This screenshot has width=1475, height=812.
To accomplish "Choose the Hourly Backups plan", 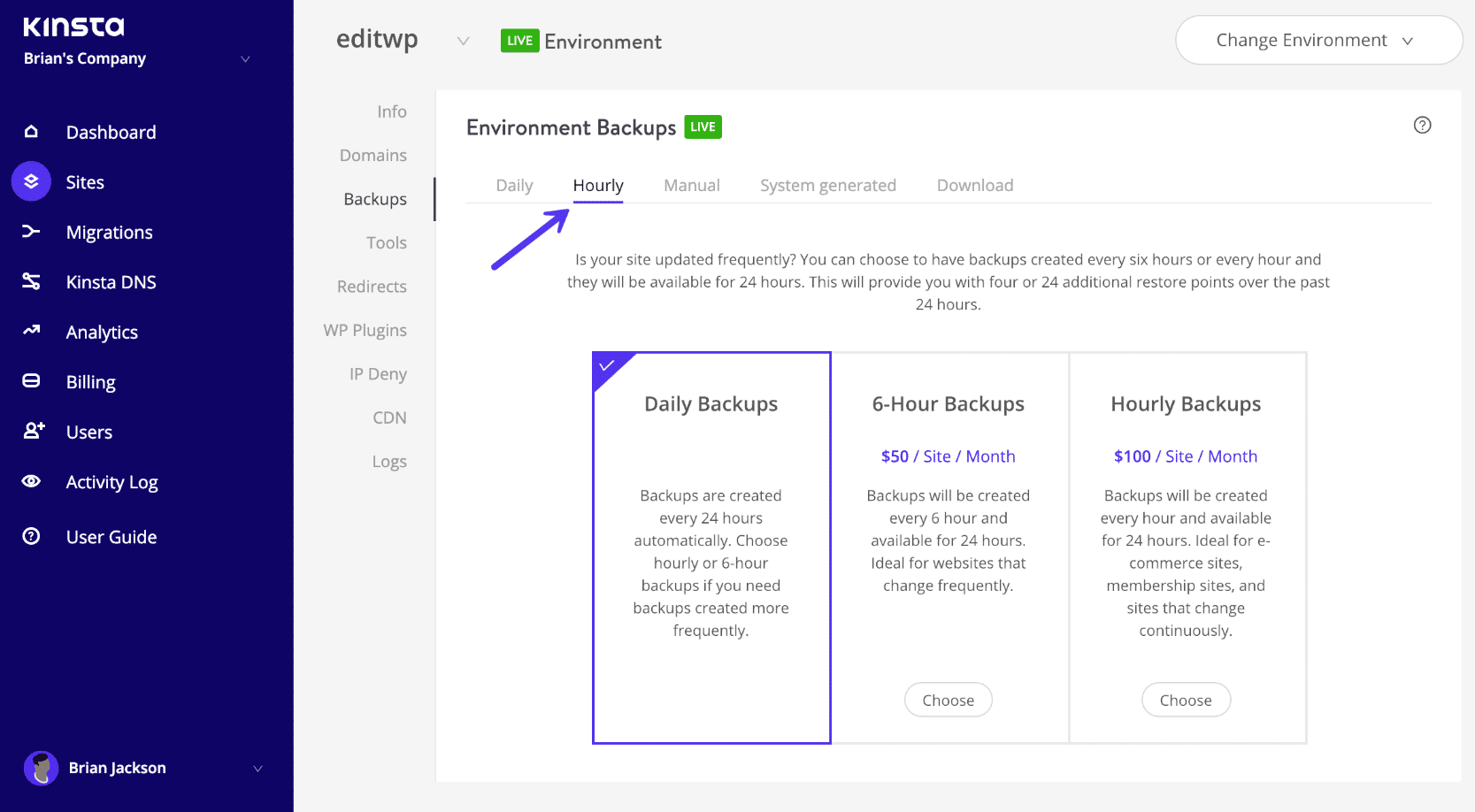I will 1186,700.
